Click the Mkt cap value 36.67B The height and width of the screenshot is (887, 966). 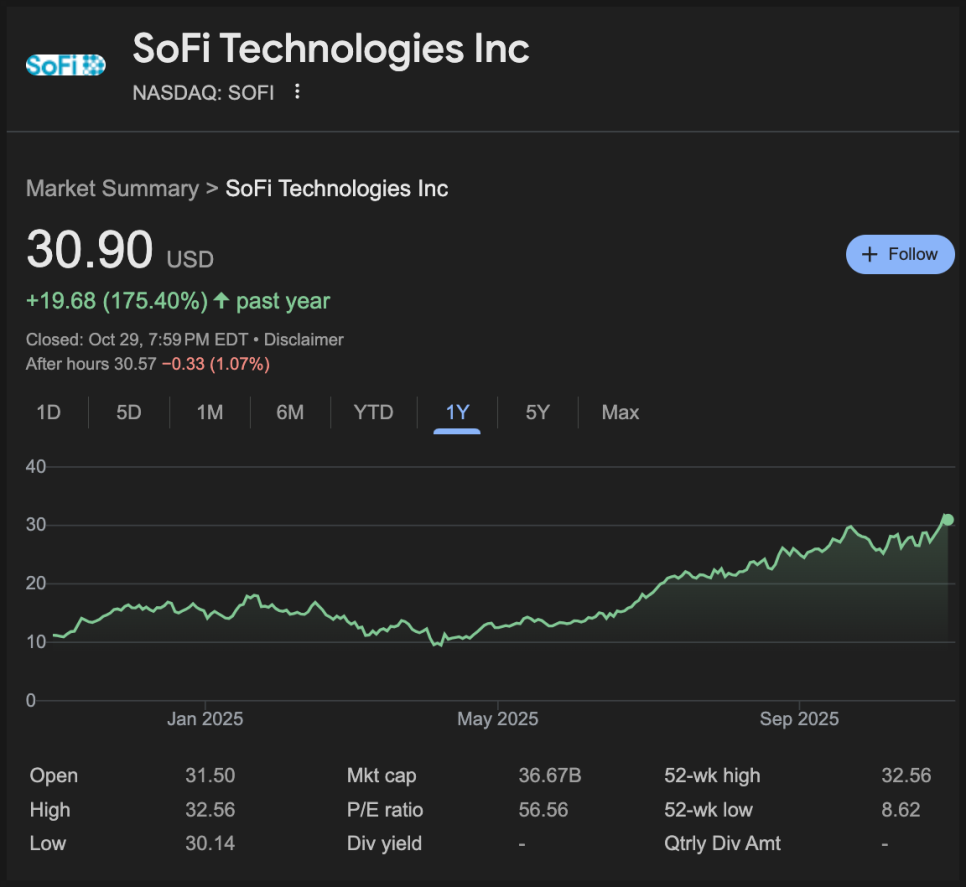pyautogui.click(x=549, y=776)
